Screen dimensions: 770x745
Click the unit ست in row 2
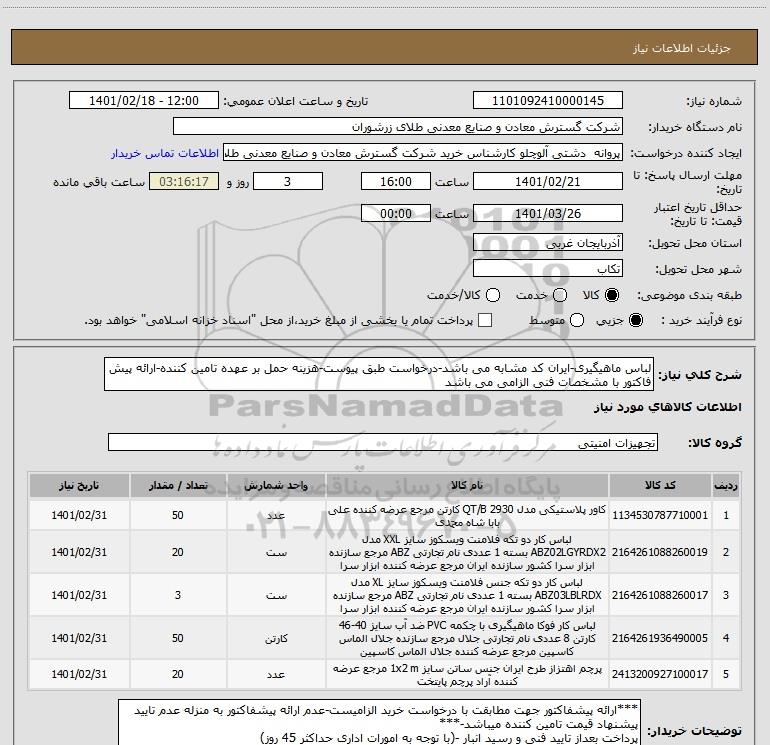click(276, 552)
